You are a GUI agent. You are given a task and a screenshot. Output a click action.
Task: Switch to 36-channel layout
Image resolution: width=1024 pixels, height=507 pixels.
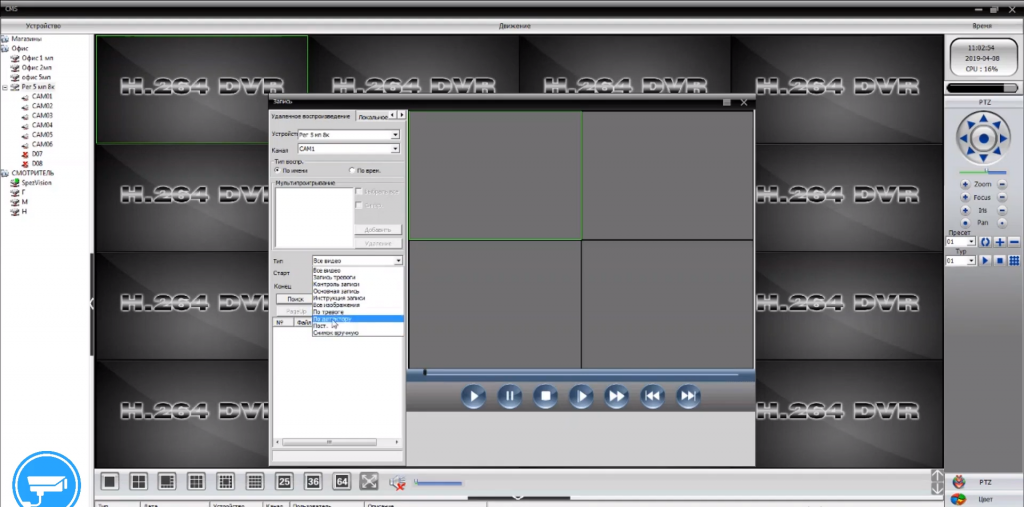pos(313,482)
